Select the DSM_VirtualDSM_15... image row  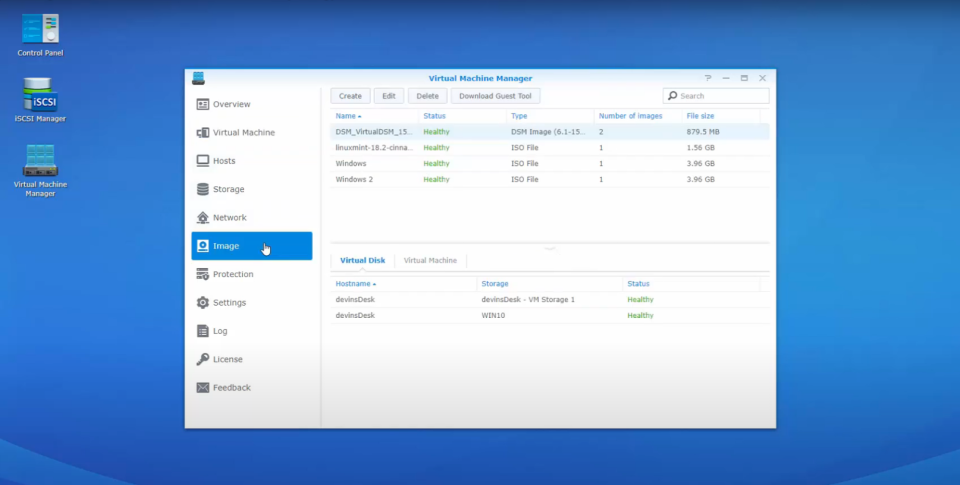[550, 132]
